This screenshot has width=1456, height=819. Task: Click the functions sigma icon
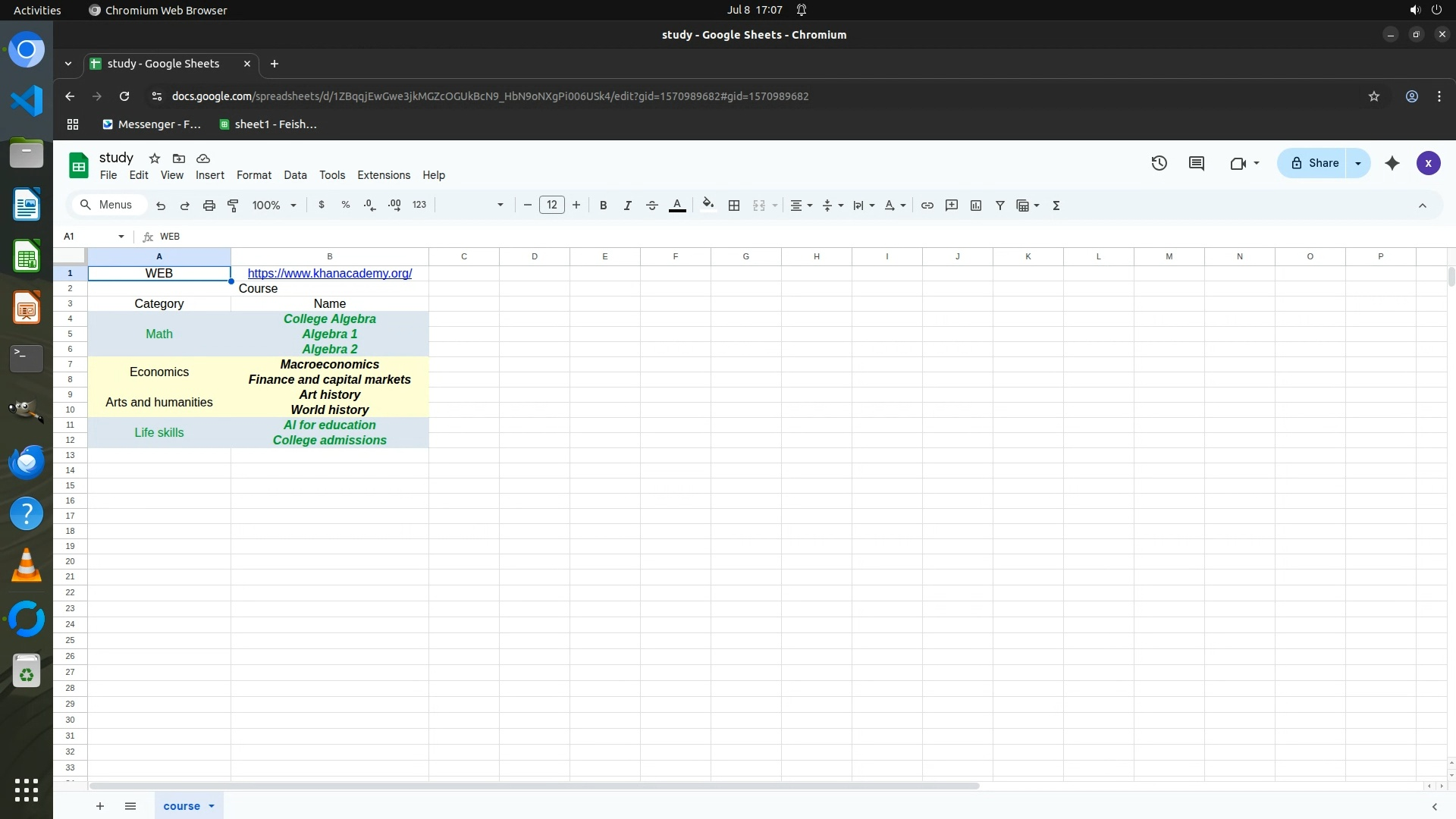(1056, 206)
